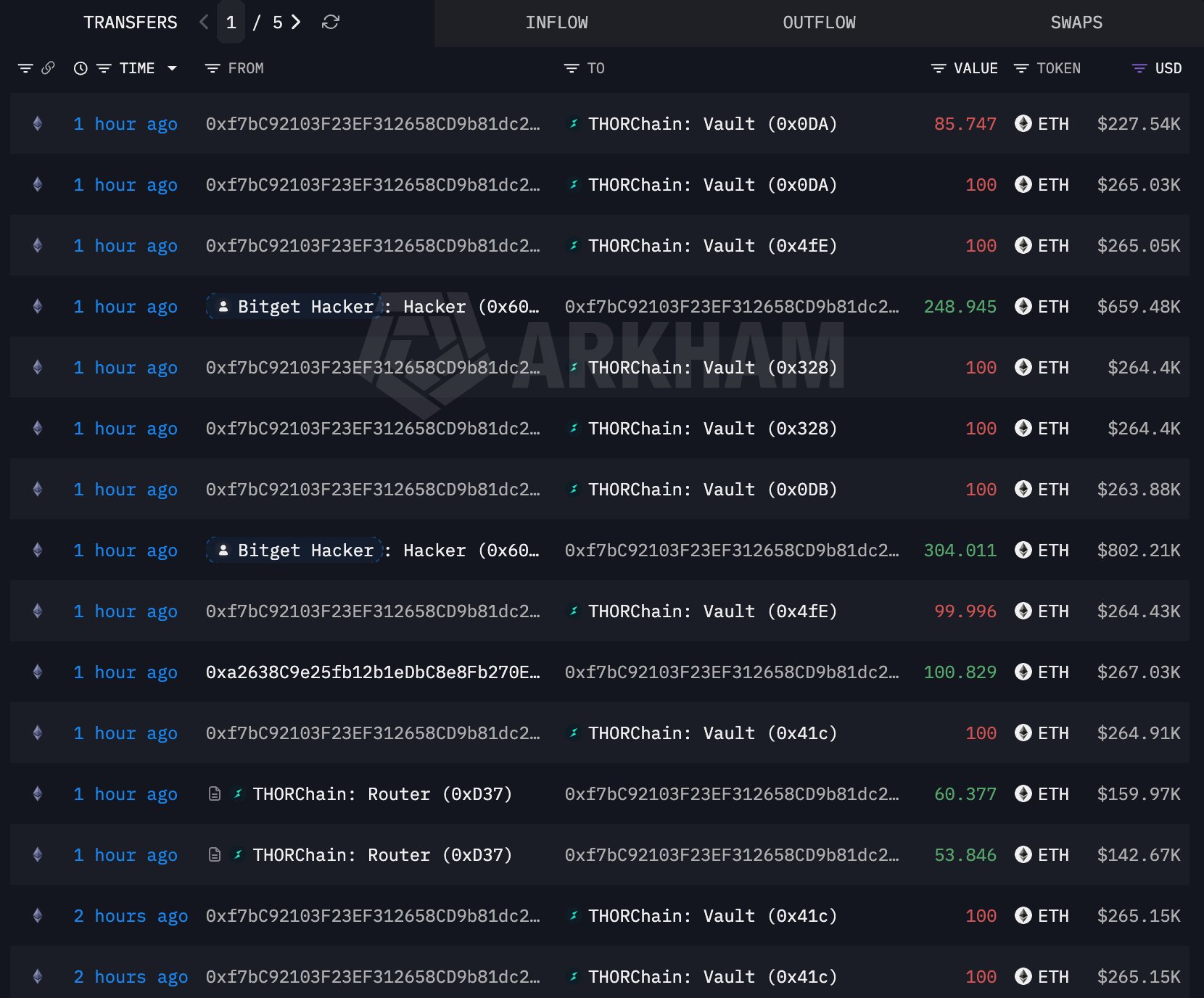Click person icon in Bitget Hacker $802.21K row
The width and height of the screenshot is (1204, 998).
pyautogui.click(x=223, y=550)
